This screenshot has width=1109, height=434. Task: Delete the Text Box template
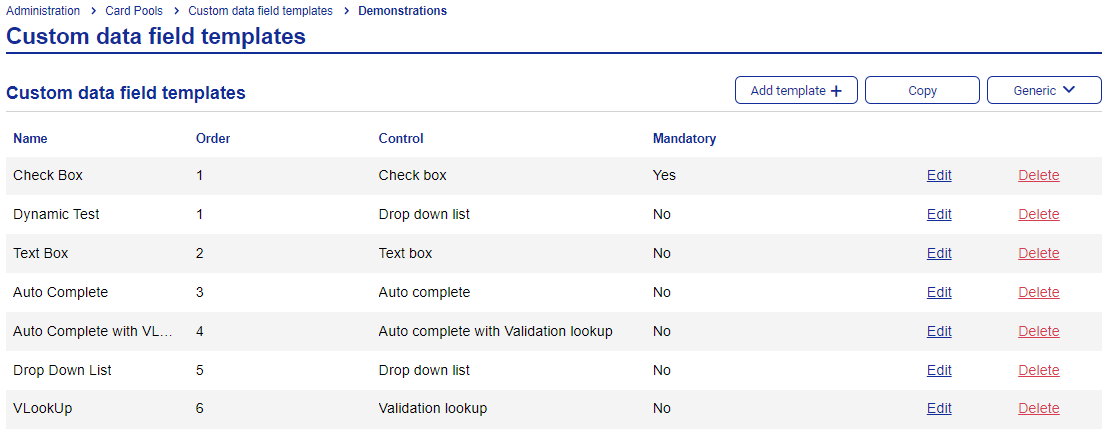(1039, 253)
